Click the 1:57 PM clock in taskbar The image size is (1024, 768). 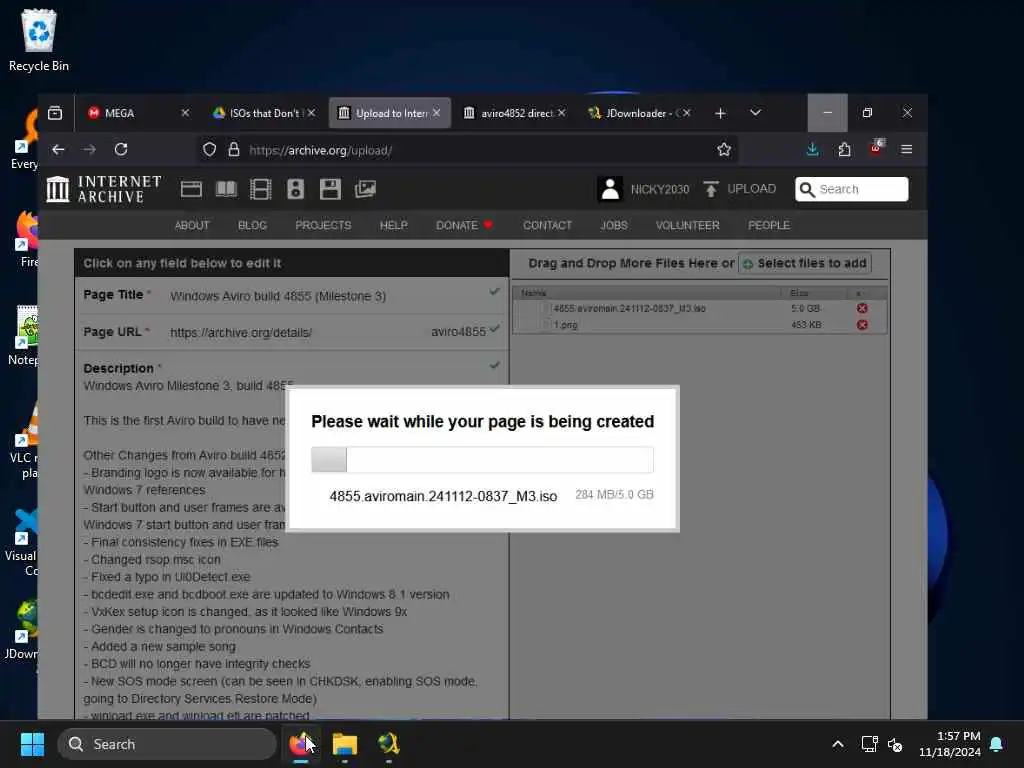point(959,736)
